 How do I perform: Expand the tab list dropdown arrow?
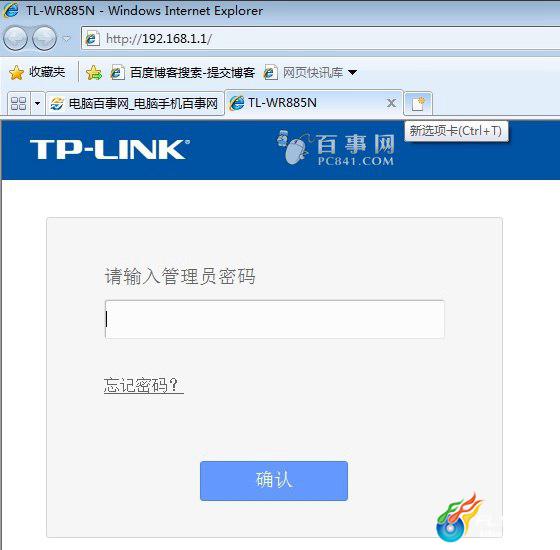coord(38,104)
